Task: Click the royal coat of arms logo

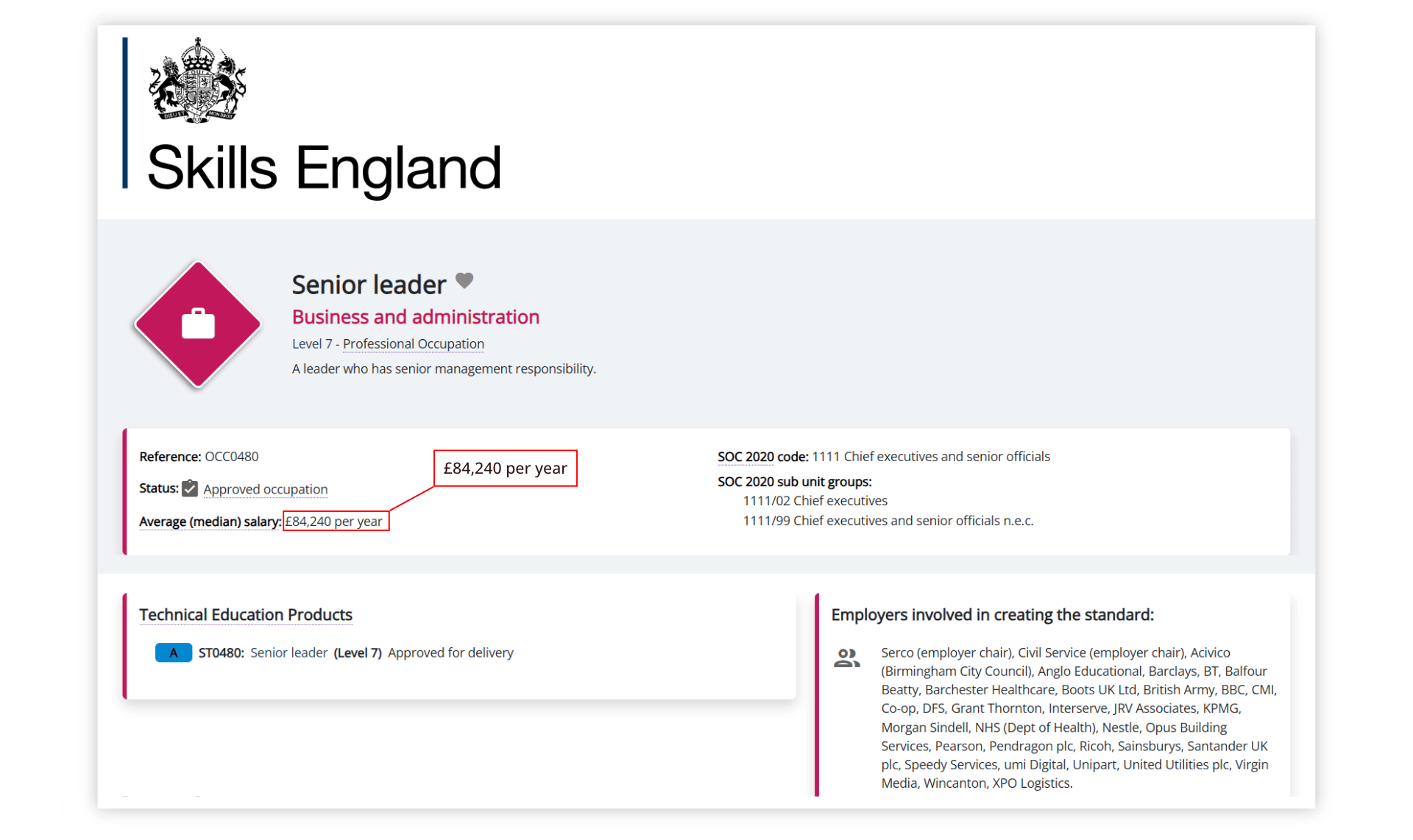Action: coord(197,80)
